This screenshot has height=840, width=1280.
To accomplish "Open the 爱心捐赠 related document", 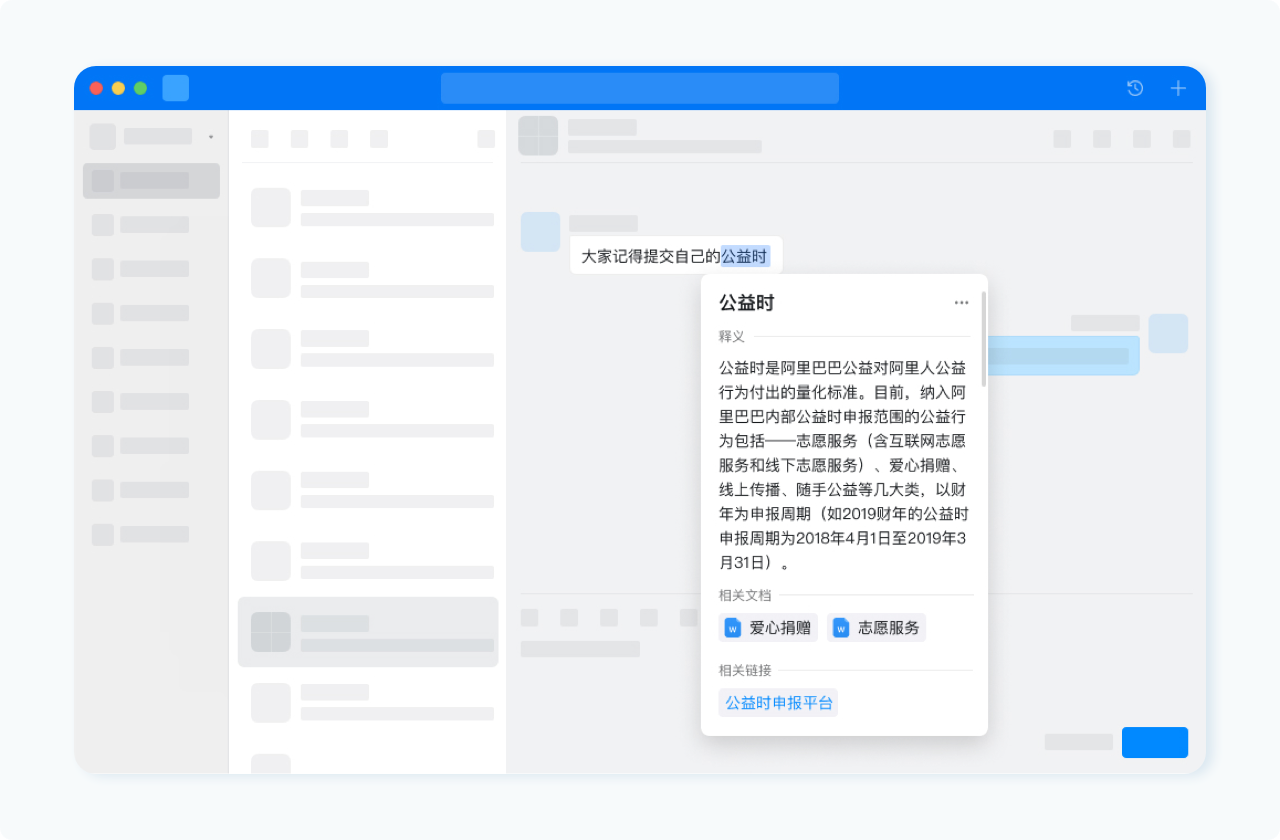I will [x=768, y=627].
